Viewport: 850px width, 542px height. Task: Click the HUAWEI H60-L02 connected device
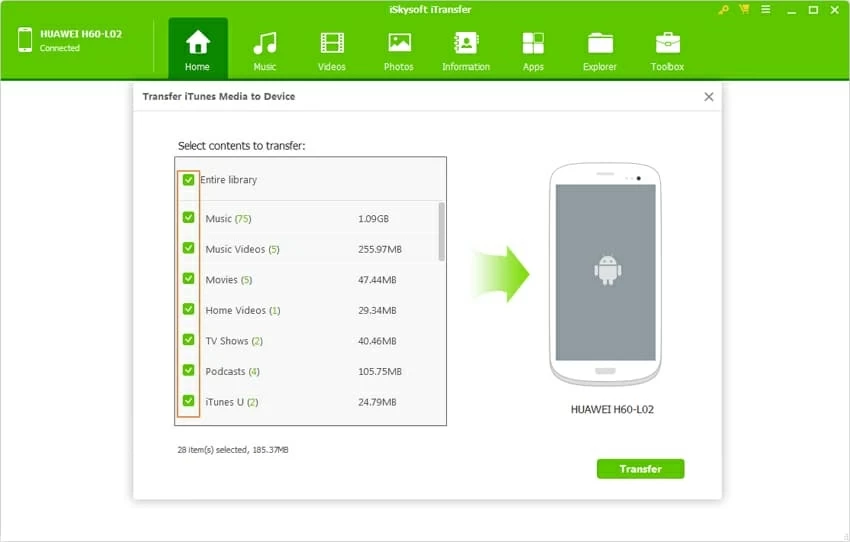click(x=70, y=40)
